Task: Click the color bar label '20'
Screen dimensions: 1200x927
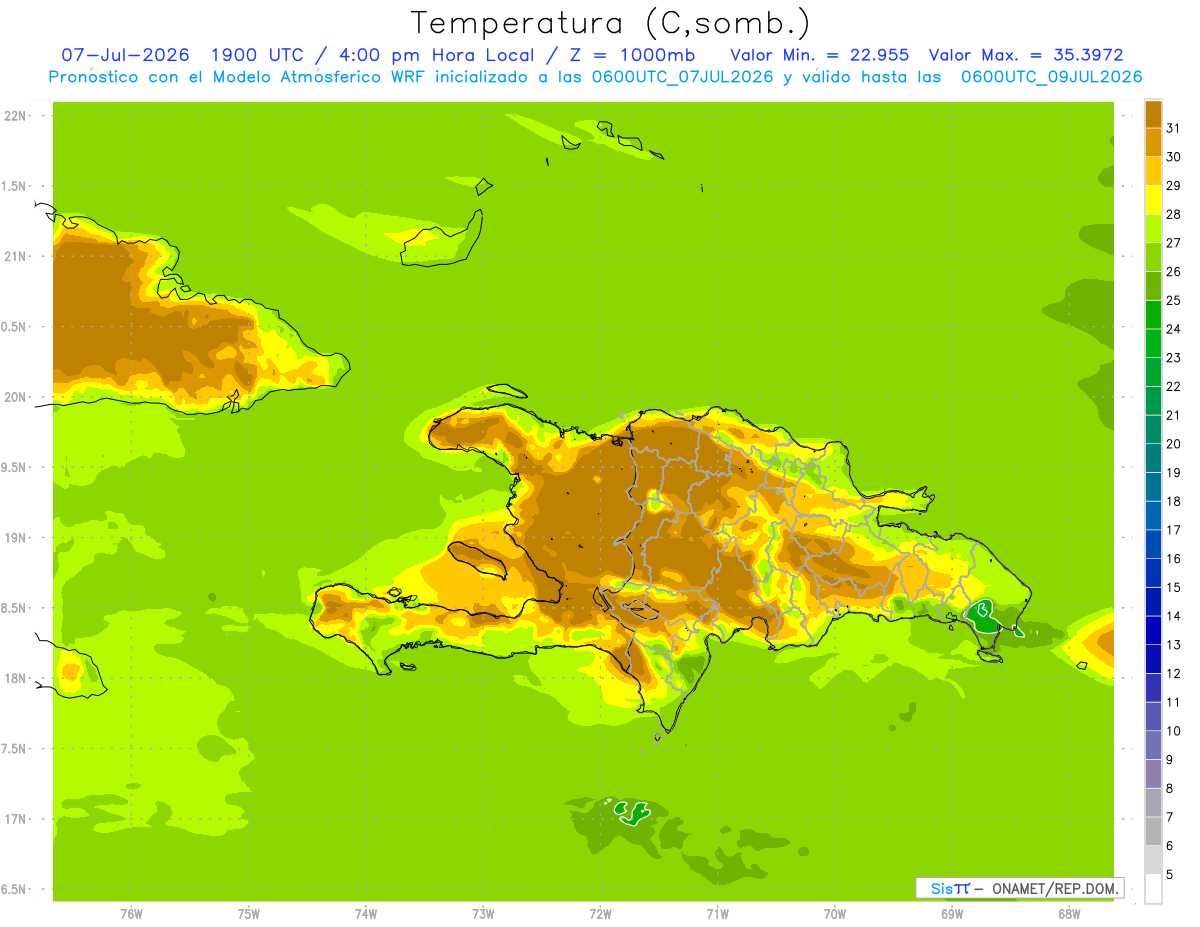Action: pos(1174,444)
